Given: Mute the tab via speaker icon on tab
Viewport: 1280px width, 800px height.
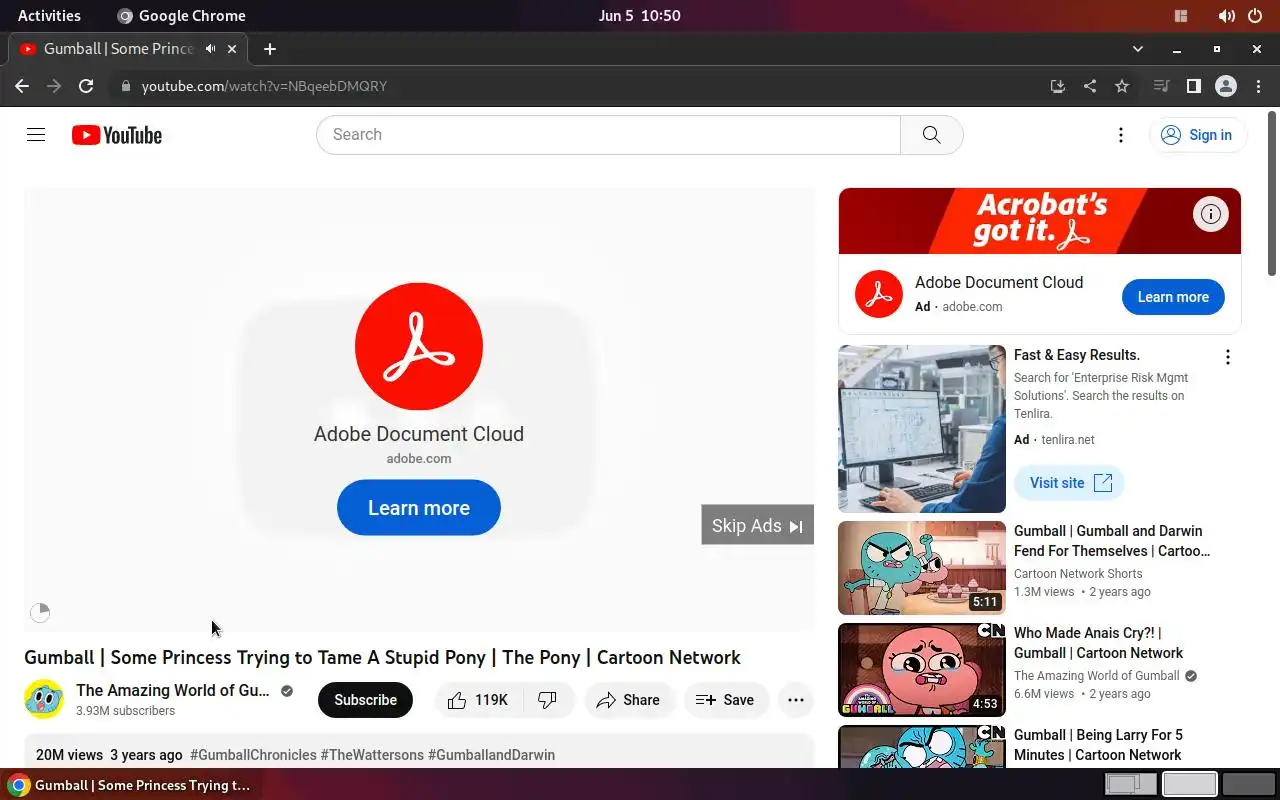Looking at the screenshot, I should [210, 49].
